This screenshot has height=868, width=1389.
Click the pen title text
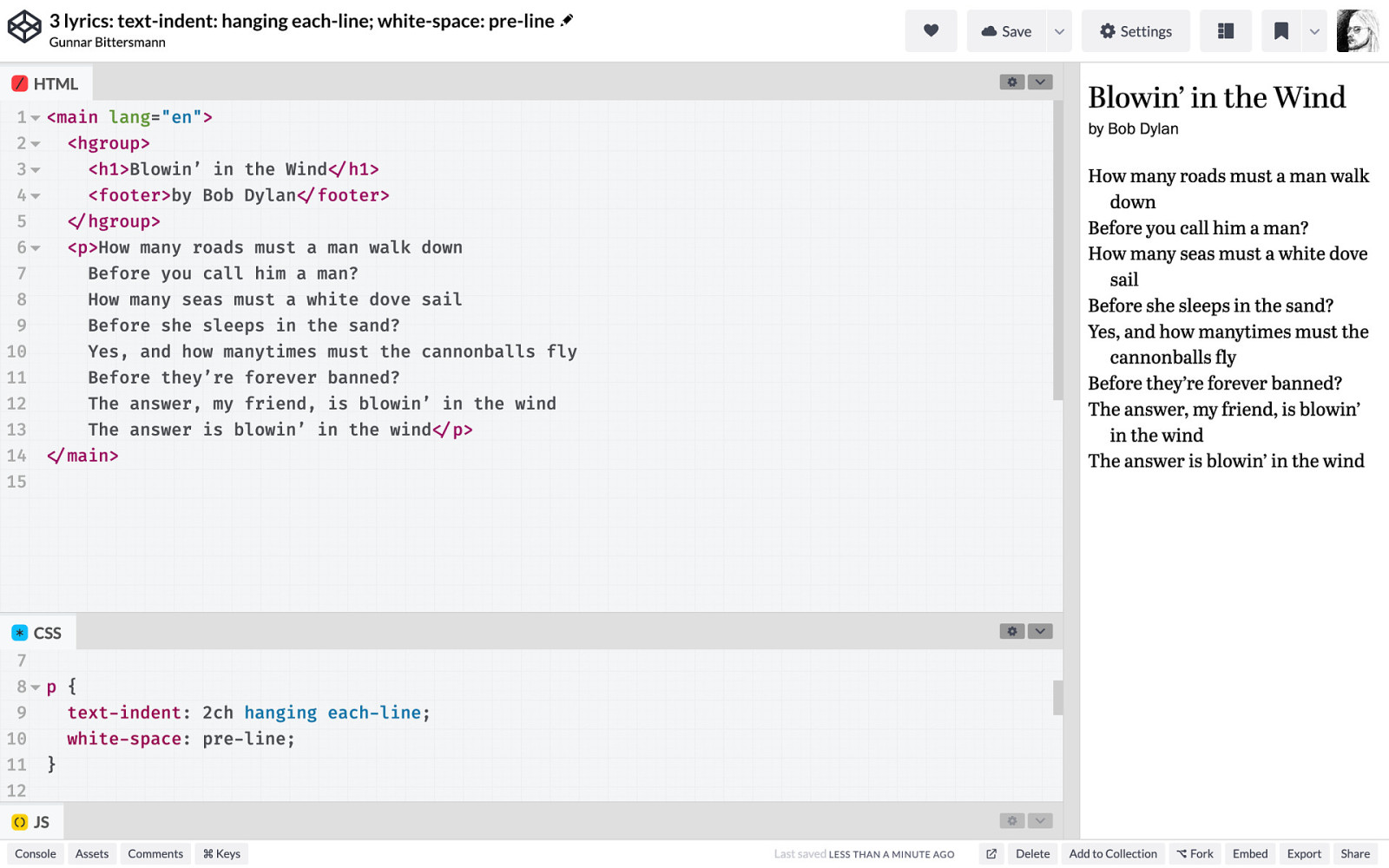[301, 21]
